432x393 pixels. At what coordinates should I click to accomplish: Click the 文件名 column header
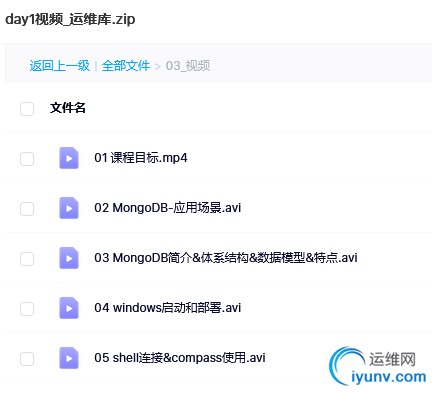coord(68,108)
